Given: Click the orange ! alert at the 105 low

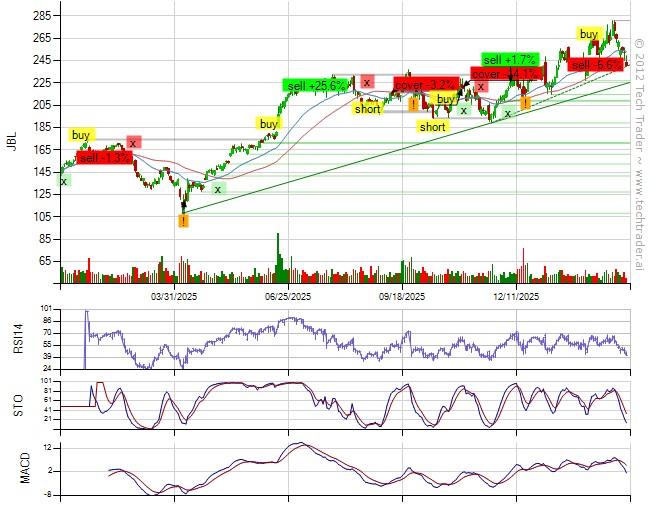Looking at the screenshot, I should point(183,221).
